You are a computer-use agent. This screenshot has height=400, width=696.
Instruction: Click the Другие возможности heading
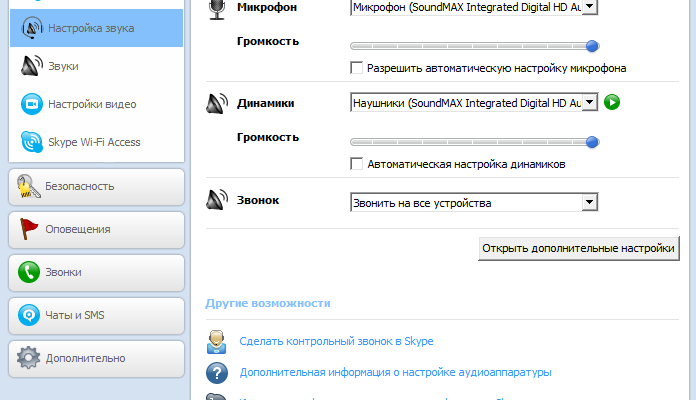[268, 303]
